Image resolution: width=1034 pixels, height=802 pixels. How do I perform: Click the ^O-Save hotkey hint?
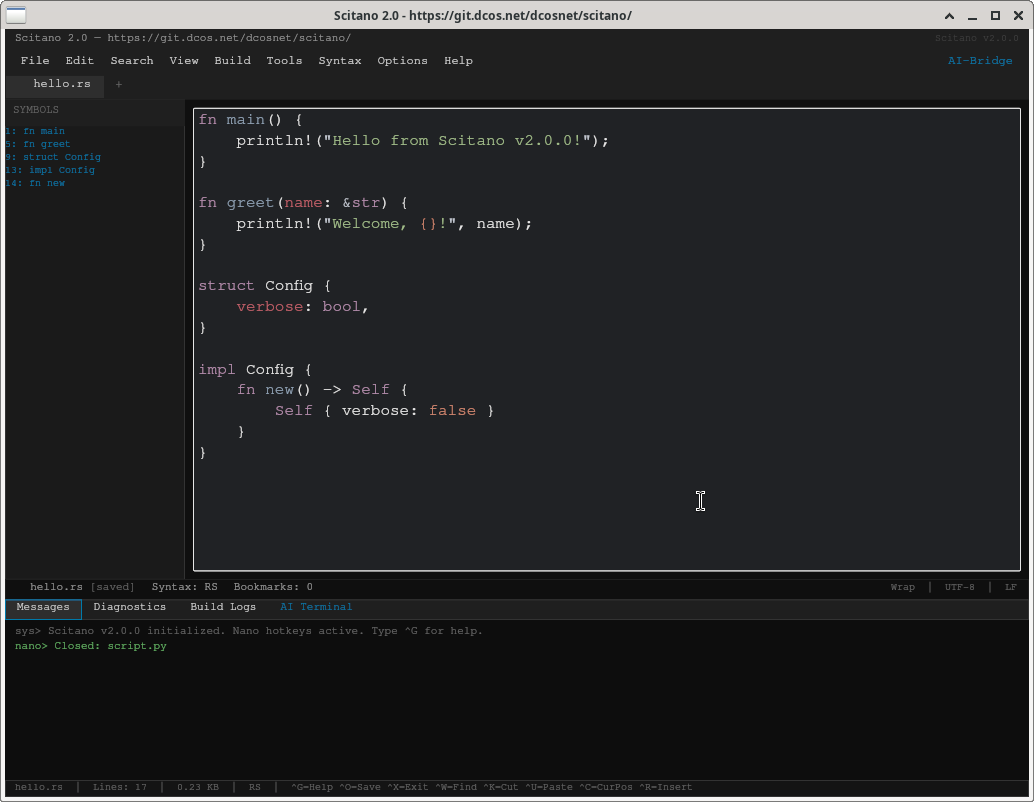359,787
